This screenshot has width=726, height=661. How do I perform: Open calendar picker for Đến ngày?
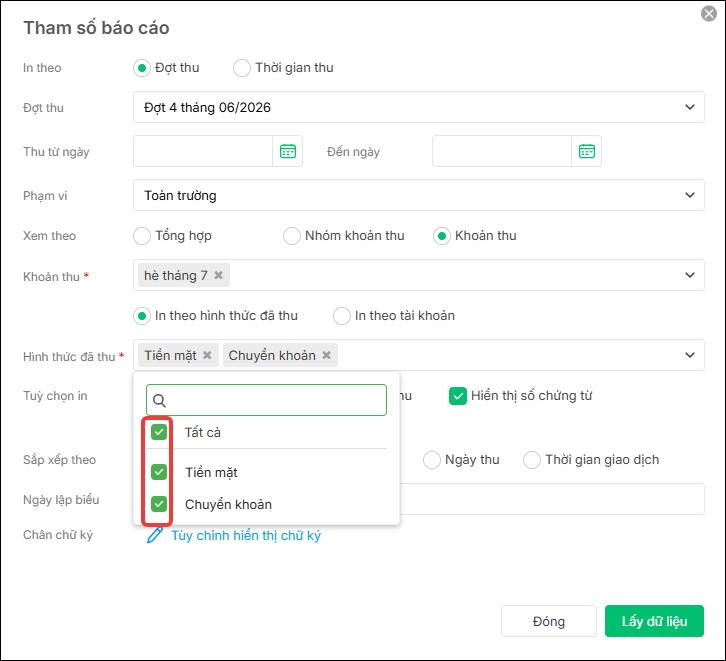tap(587, 151)
